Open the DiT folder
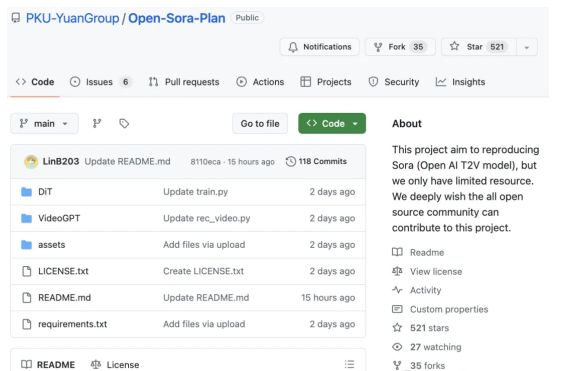This screenshot has height=371, width=561. pyautogui.click(x=45, y=192)
